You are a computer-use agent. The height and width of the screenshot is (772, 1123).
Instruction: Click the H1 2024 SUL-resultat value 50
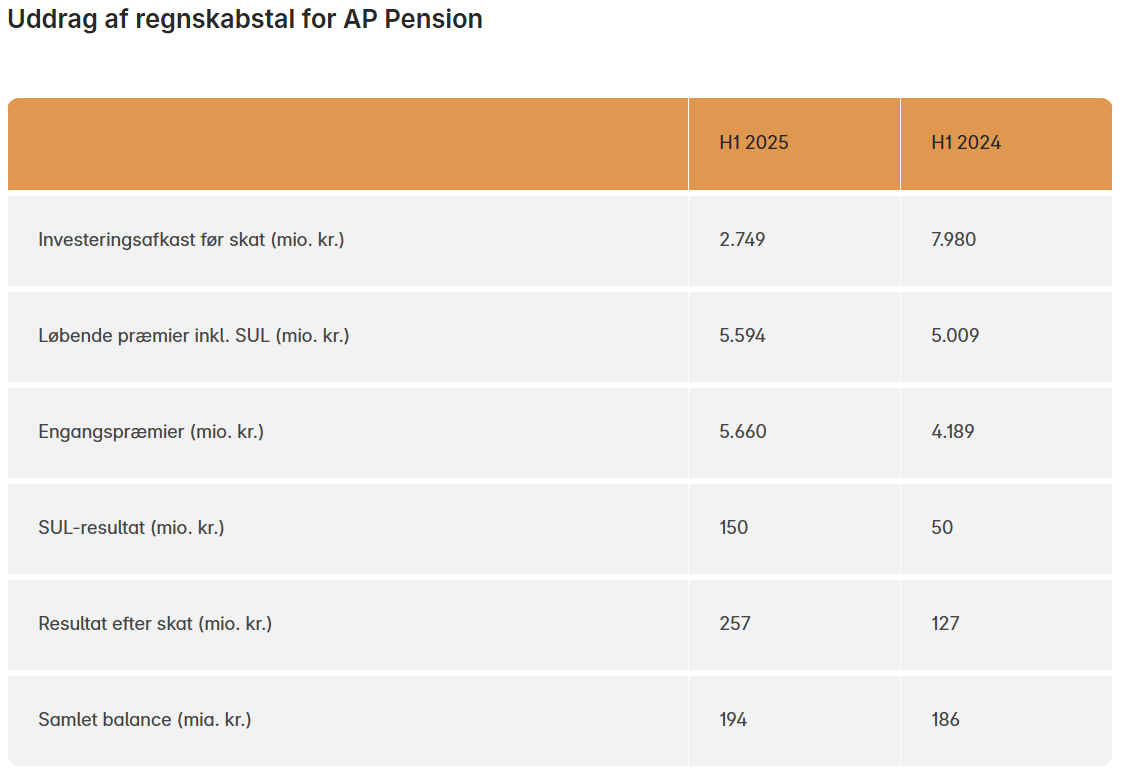coord(942,528)
